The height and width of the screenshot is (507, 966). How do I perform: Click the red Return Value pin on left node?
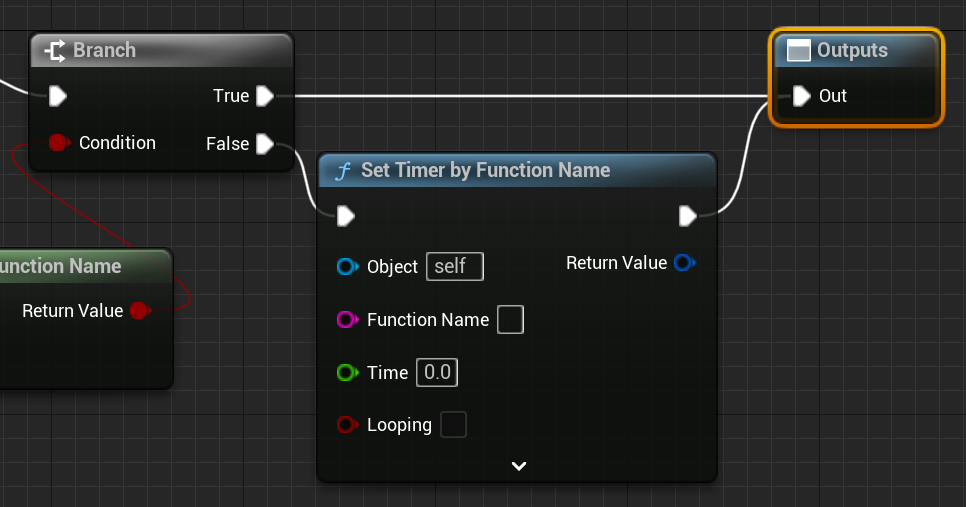[140, 310]
